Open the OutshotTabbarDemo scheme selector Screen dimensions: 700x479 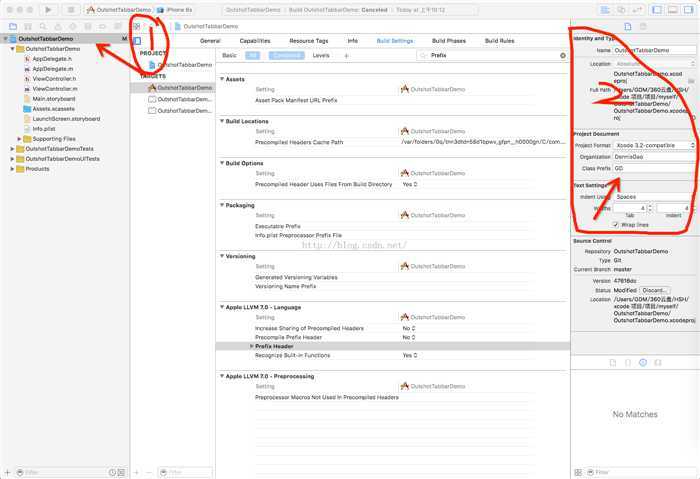click(x=119, y=10)
